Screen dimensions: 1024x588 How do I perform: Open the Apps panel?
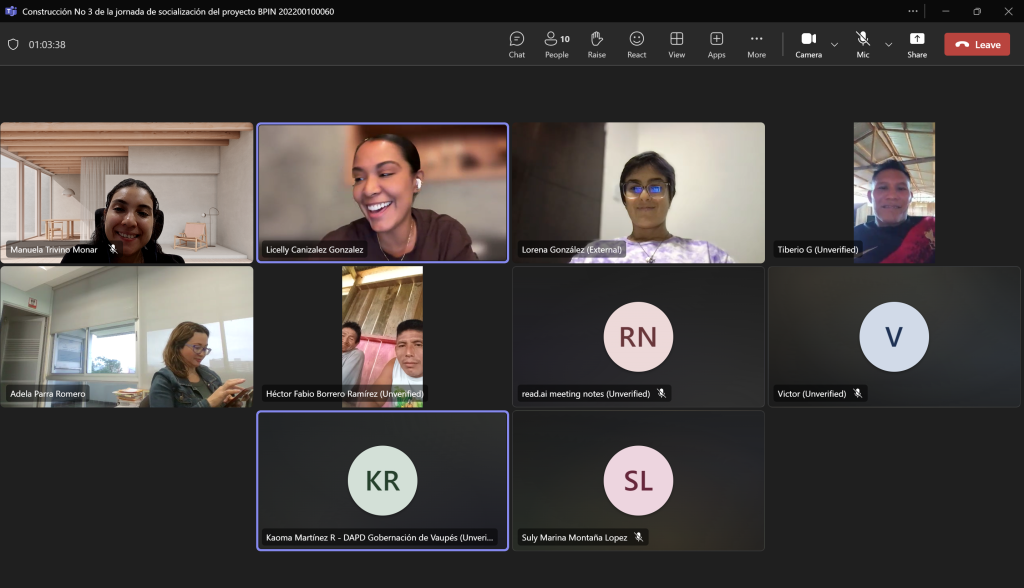coord(716,44)
